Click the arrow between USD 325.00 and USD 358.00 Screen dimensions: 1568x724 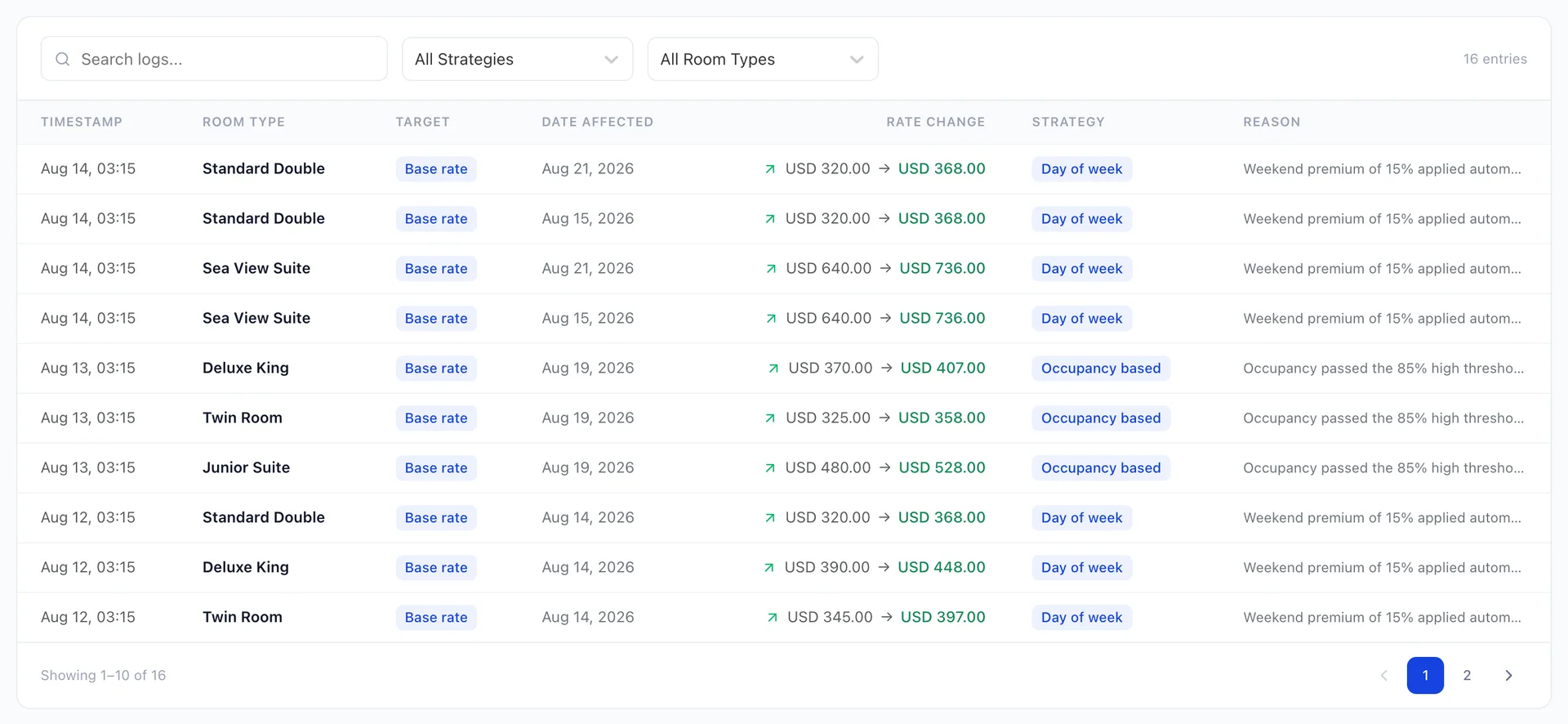(884, 418)
